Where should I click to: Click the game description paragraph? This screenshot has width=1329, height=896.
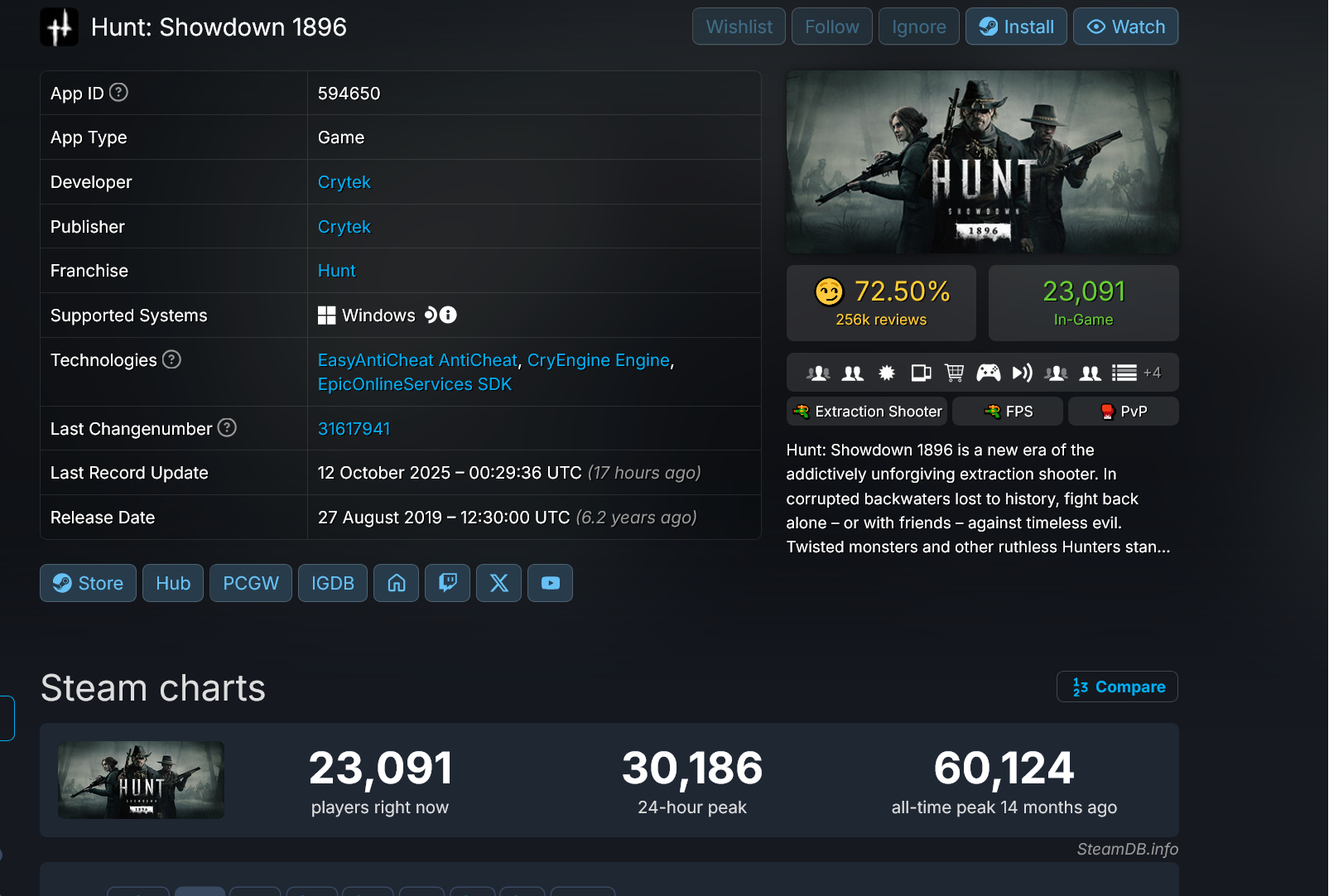pos(979,499)
